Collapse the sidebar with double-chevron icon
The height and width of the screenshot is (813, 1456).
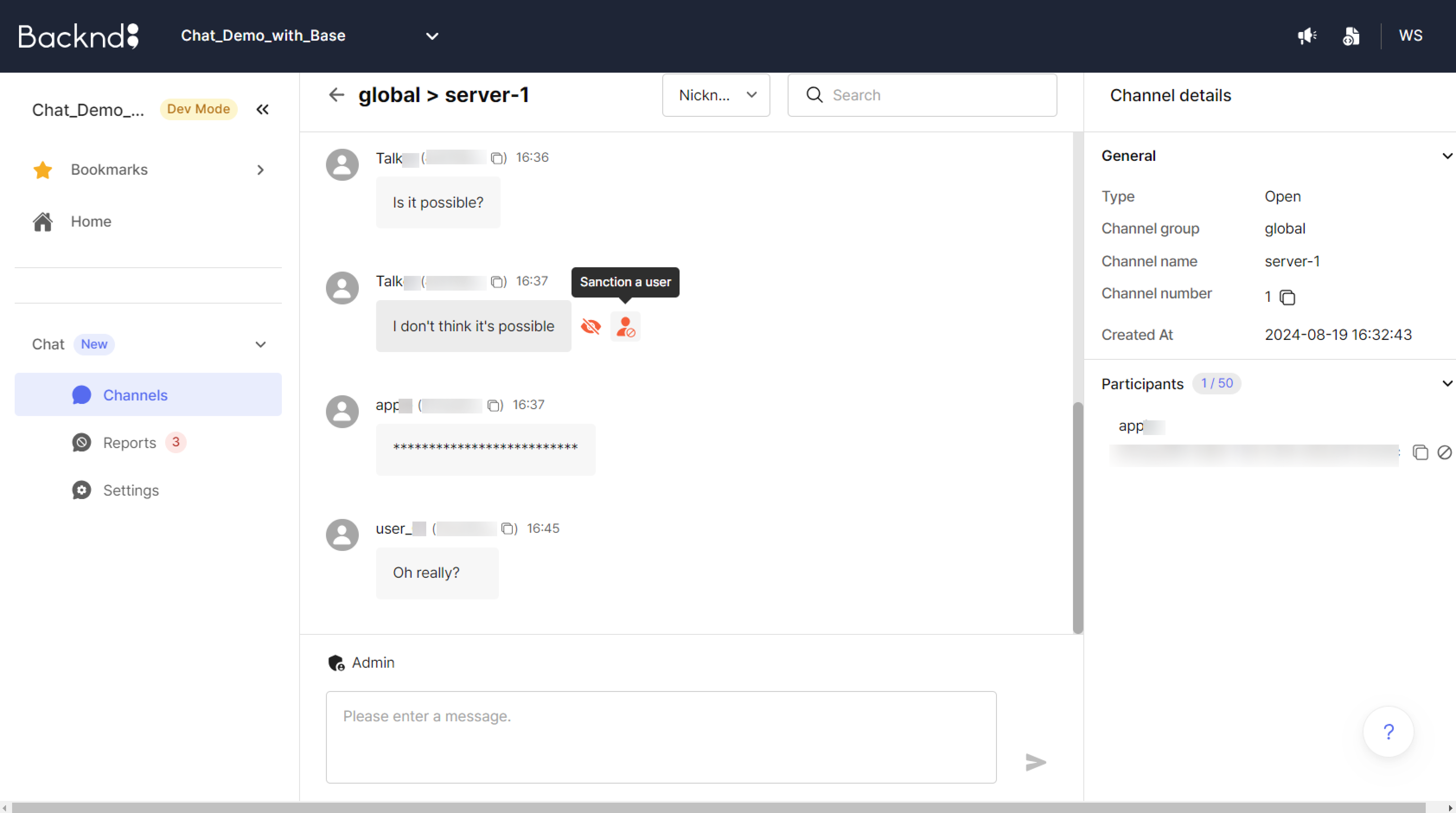coord(262,109)
